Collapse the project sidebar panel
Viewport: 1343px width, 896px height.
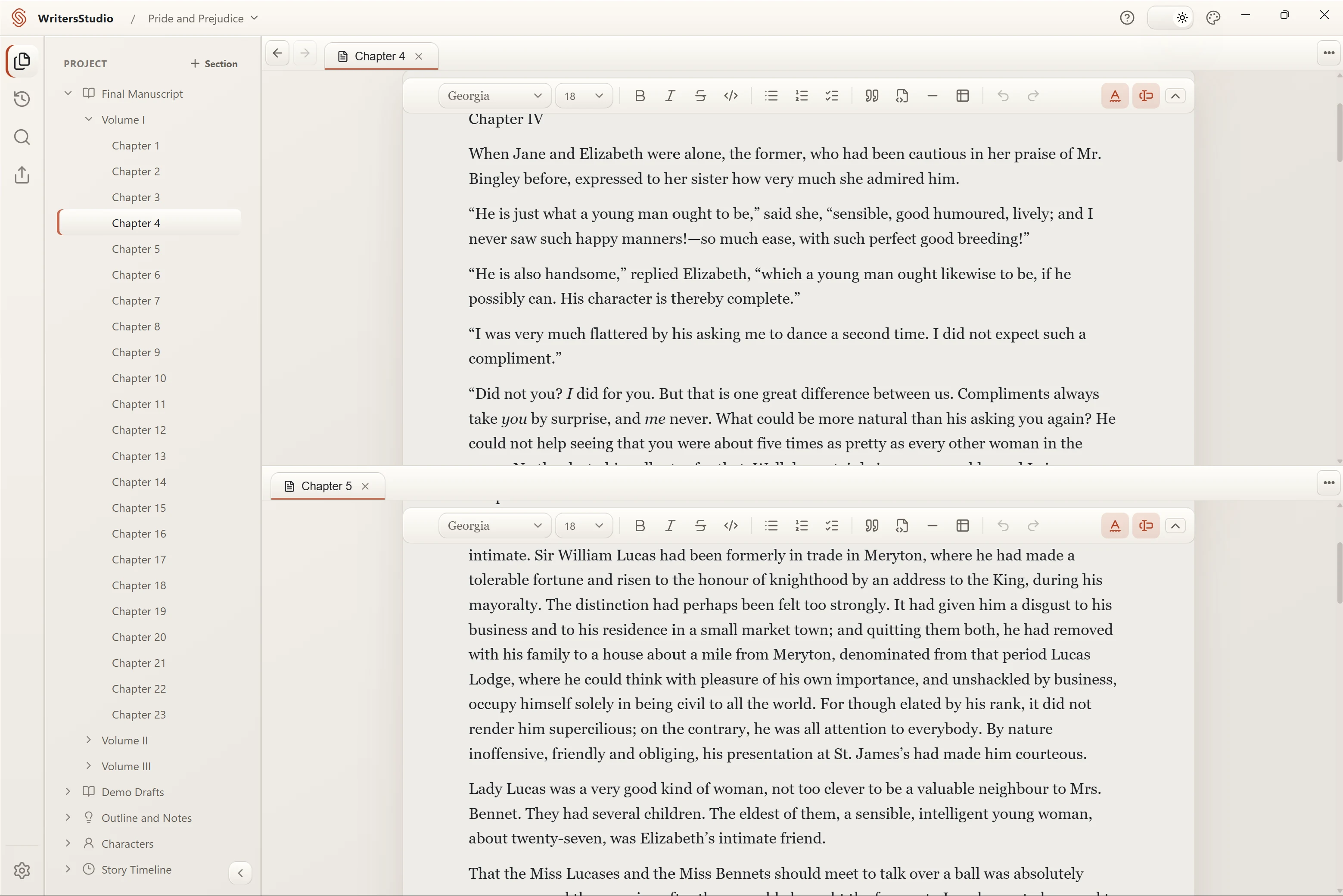[x=240, y=873]
